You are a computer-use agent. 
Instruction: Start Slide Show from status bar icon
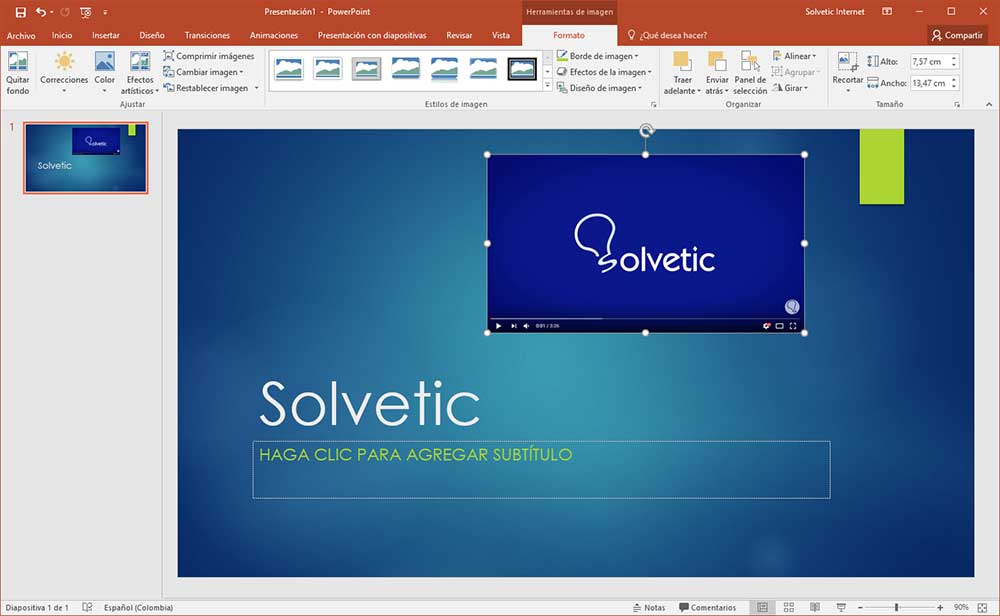(x=841, y=608)
